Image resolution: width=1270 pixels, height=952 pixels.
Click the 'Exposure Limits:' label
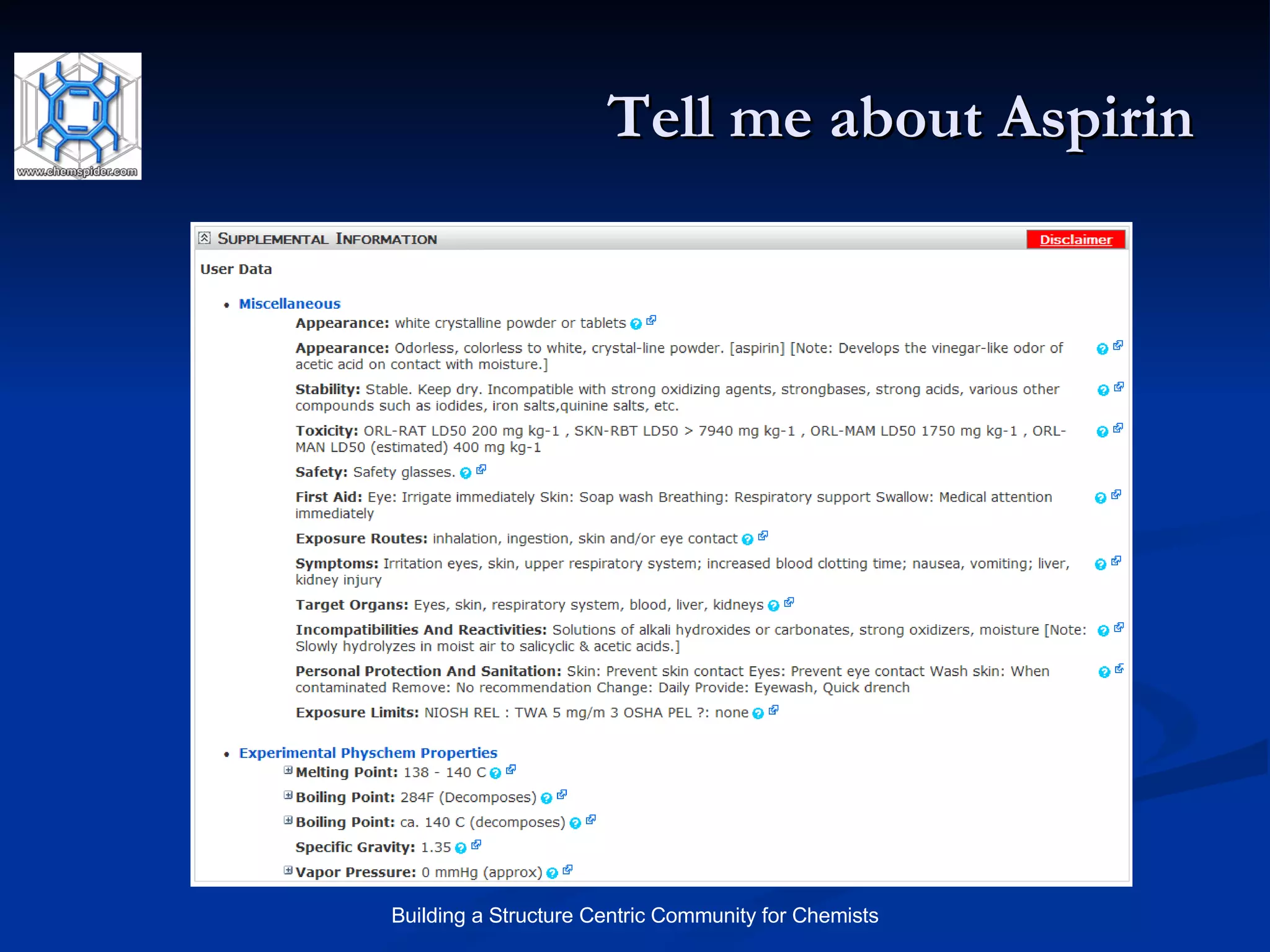click(357, 713)
